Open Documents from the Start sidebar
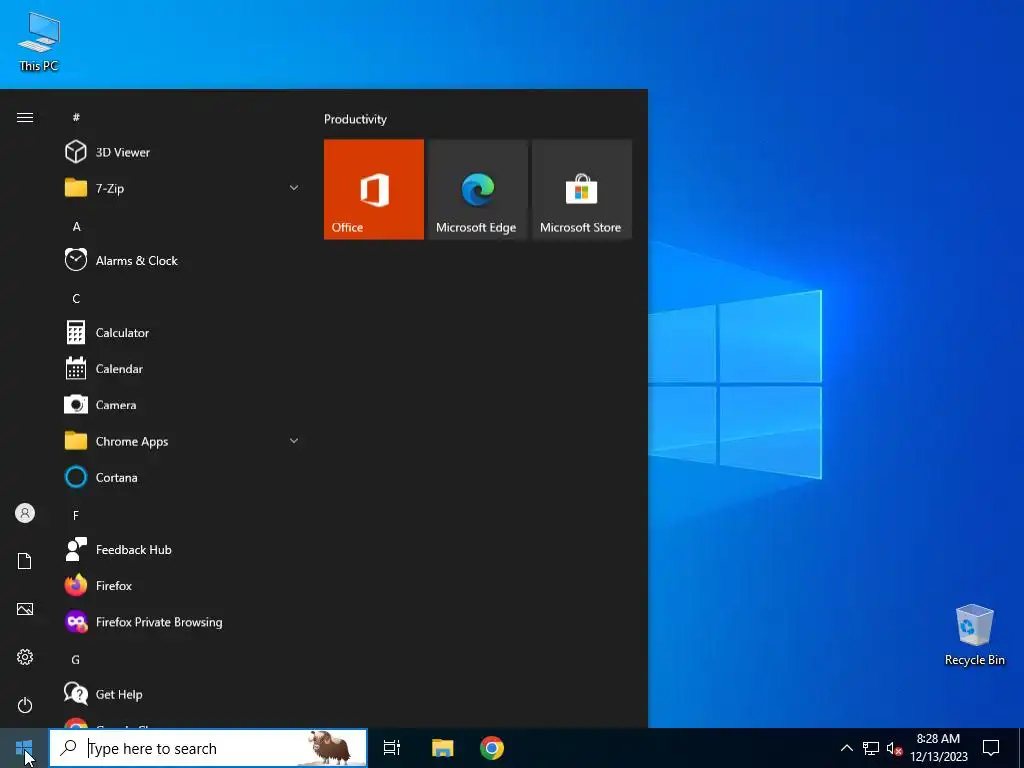The height and width of the screenshot is (768, 1024). coord(25,561)
